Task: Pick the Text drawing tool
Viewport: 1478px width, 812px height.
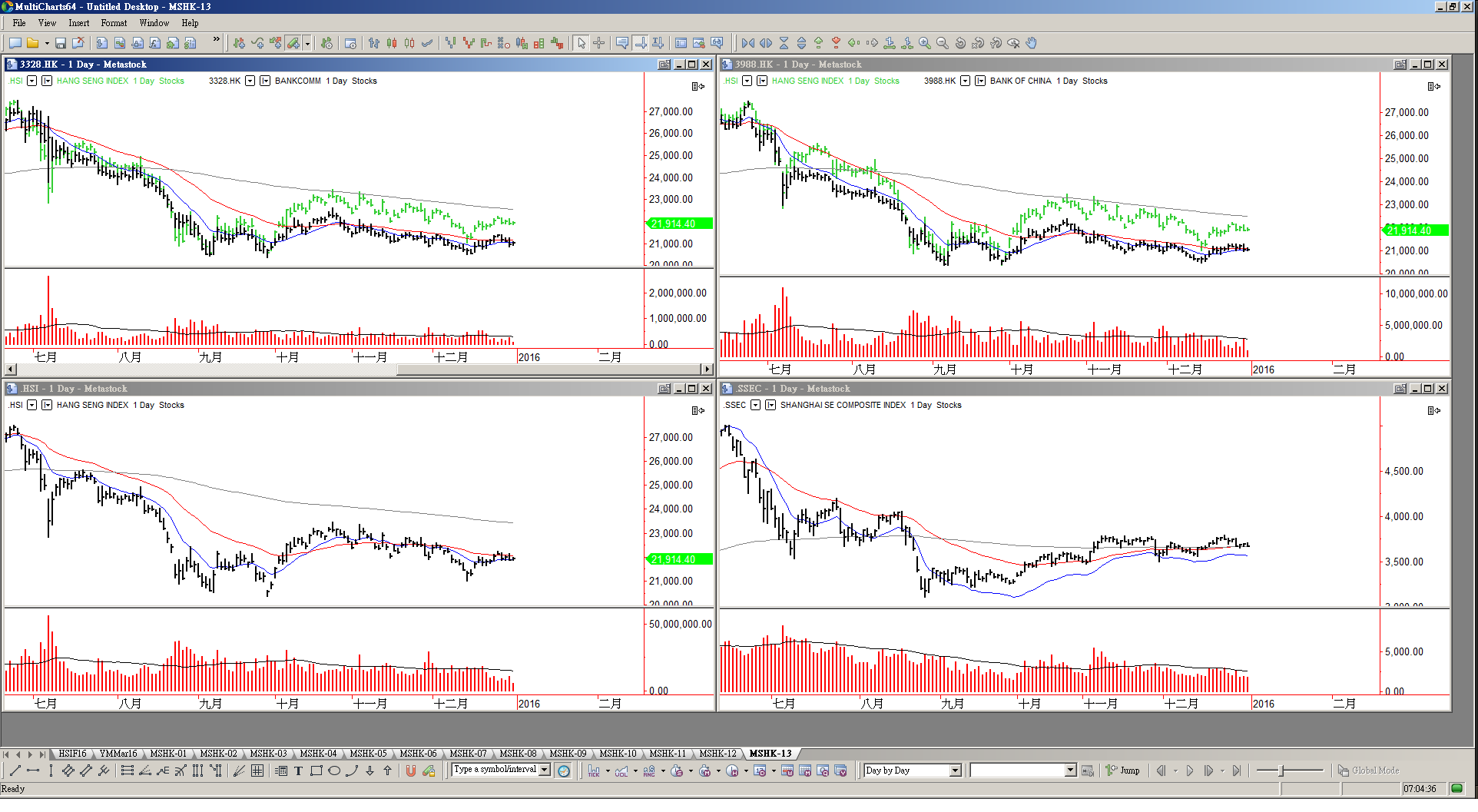Action: [298, 771]
